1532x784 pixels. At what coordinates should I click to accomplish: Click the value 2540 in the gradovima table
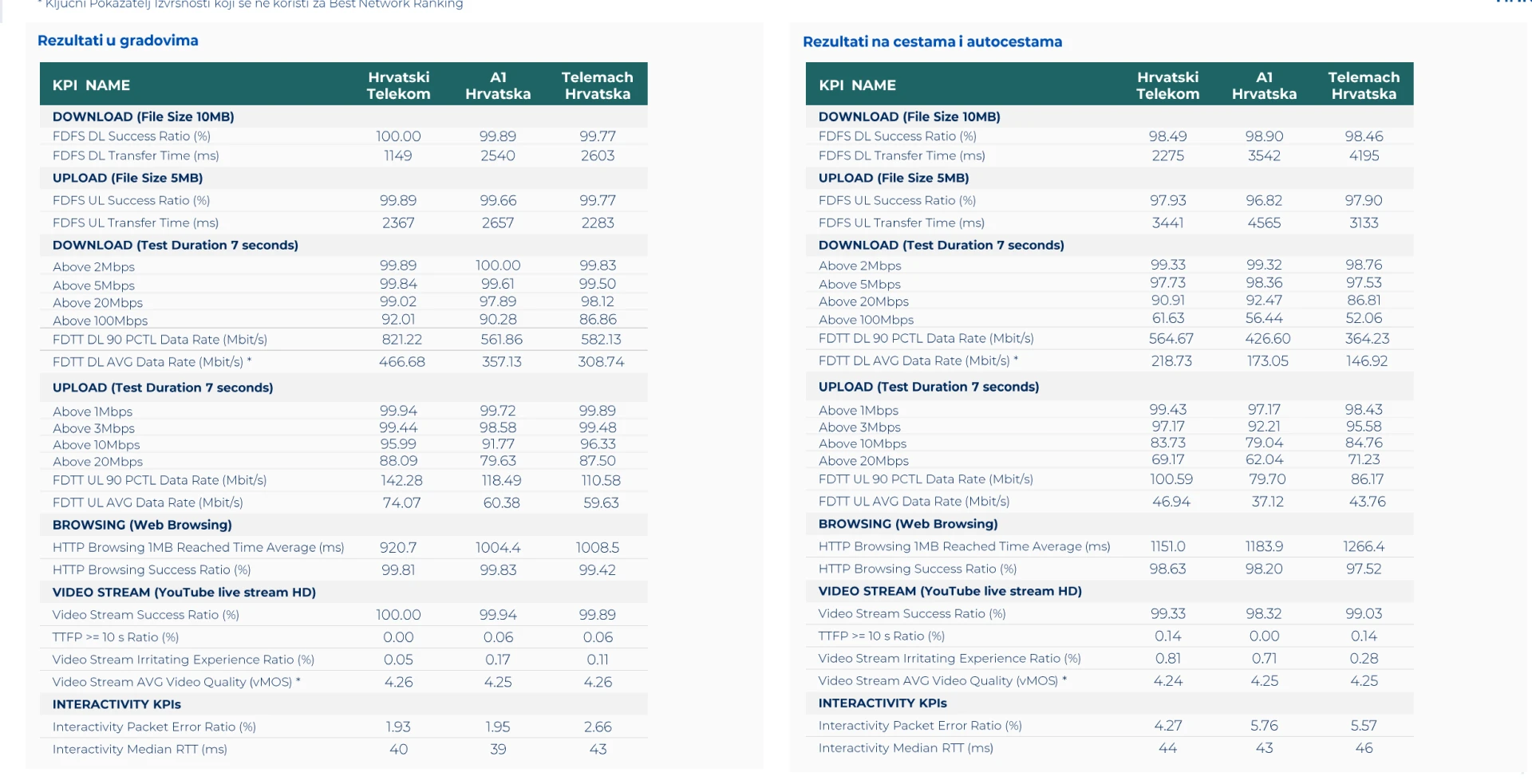(x=498, y=156)
